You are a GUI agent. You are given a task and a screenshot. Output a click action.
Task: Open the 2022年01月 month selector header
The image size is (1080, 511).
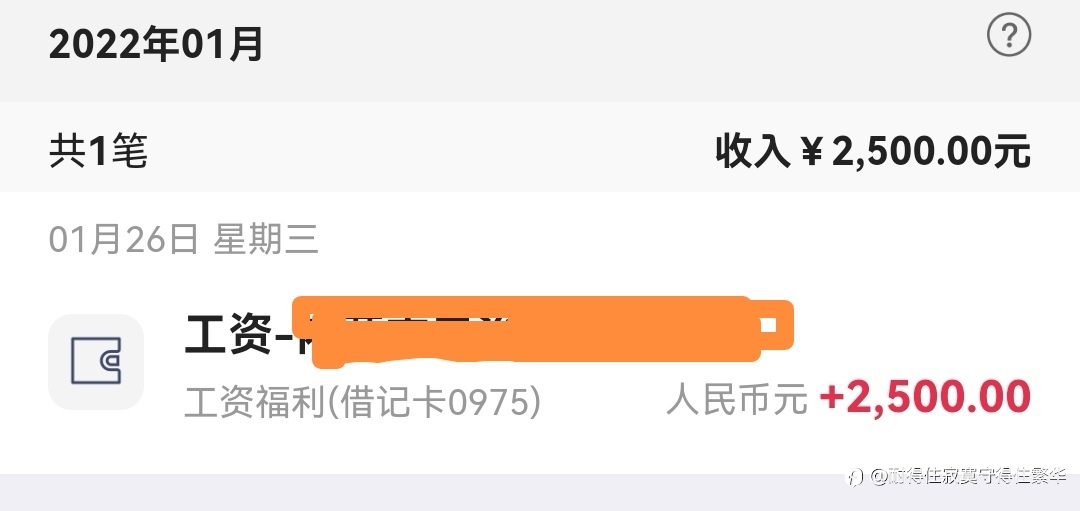point(156,45)
